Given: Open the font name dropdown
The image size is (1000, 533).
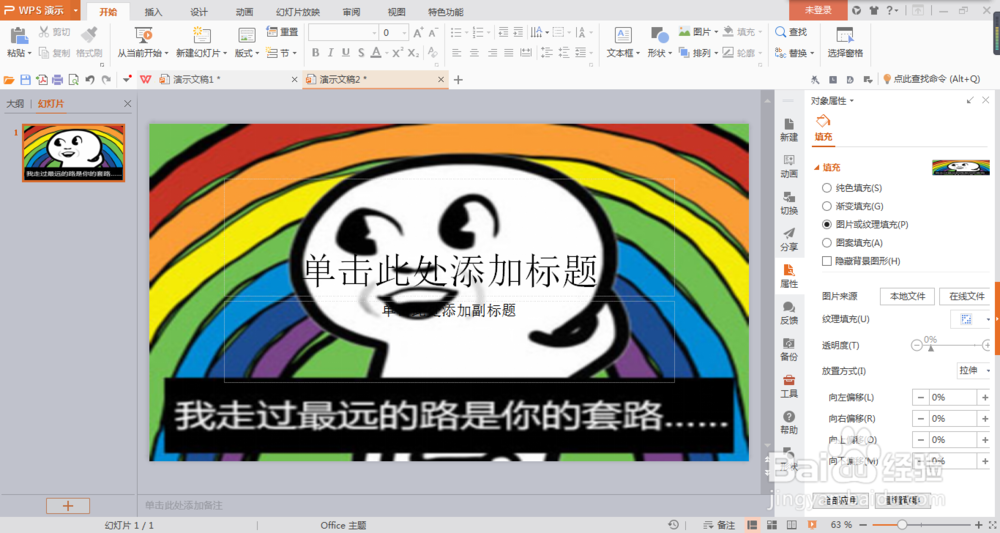Looking at the screenshot, I should click(374, 33).
